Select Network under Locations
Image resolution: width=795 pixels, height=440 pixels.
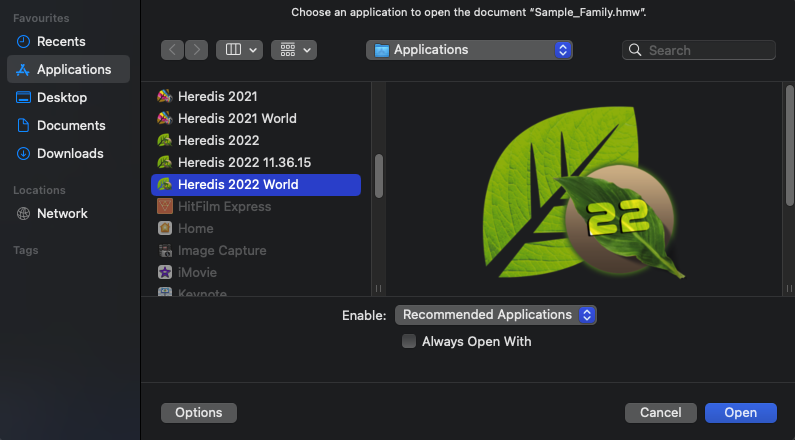(x=68, y=213)
